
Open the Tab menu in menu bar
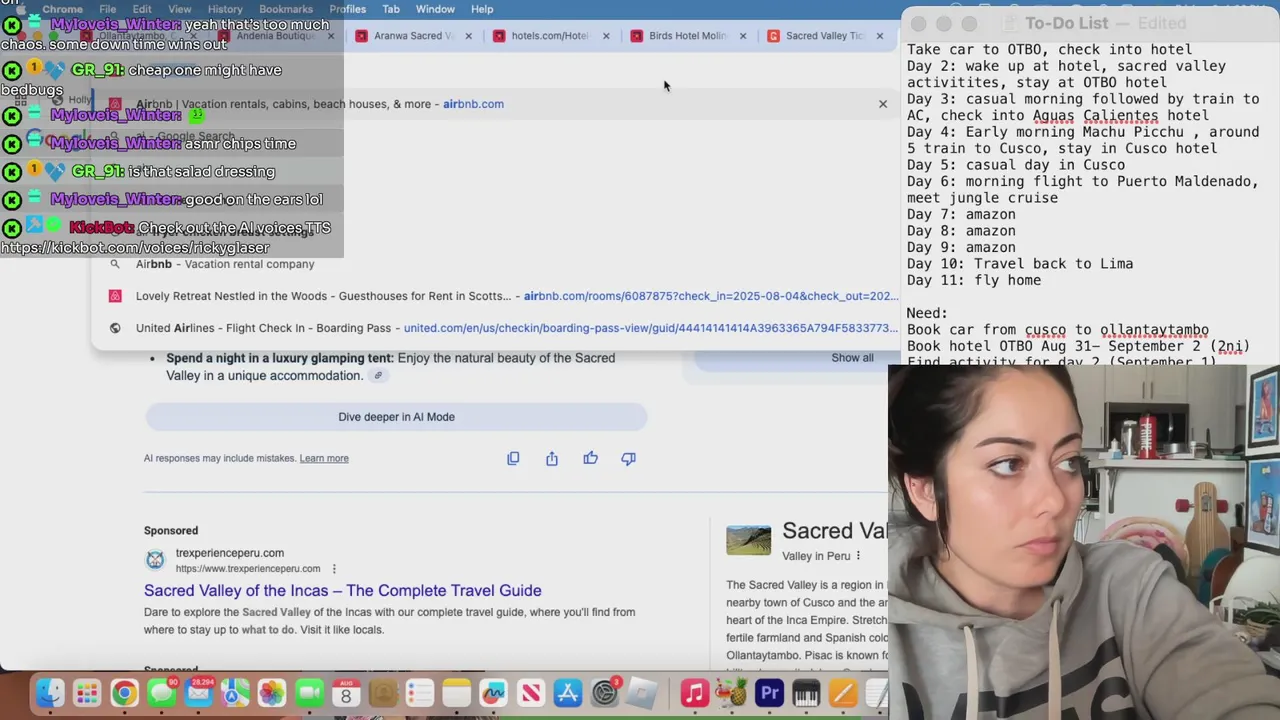click(391, 9)
